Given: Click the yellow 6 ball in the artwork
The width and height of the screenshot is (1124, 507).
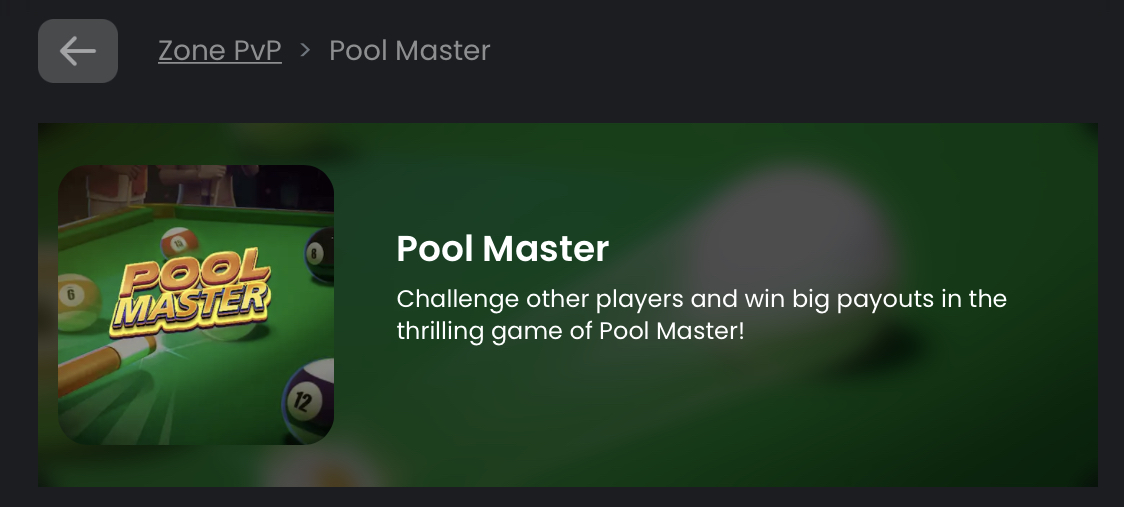Looking at the screenshot, I should (x=75, y=301).
